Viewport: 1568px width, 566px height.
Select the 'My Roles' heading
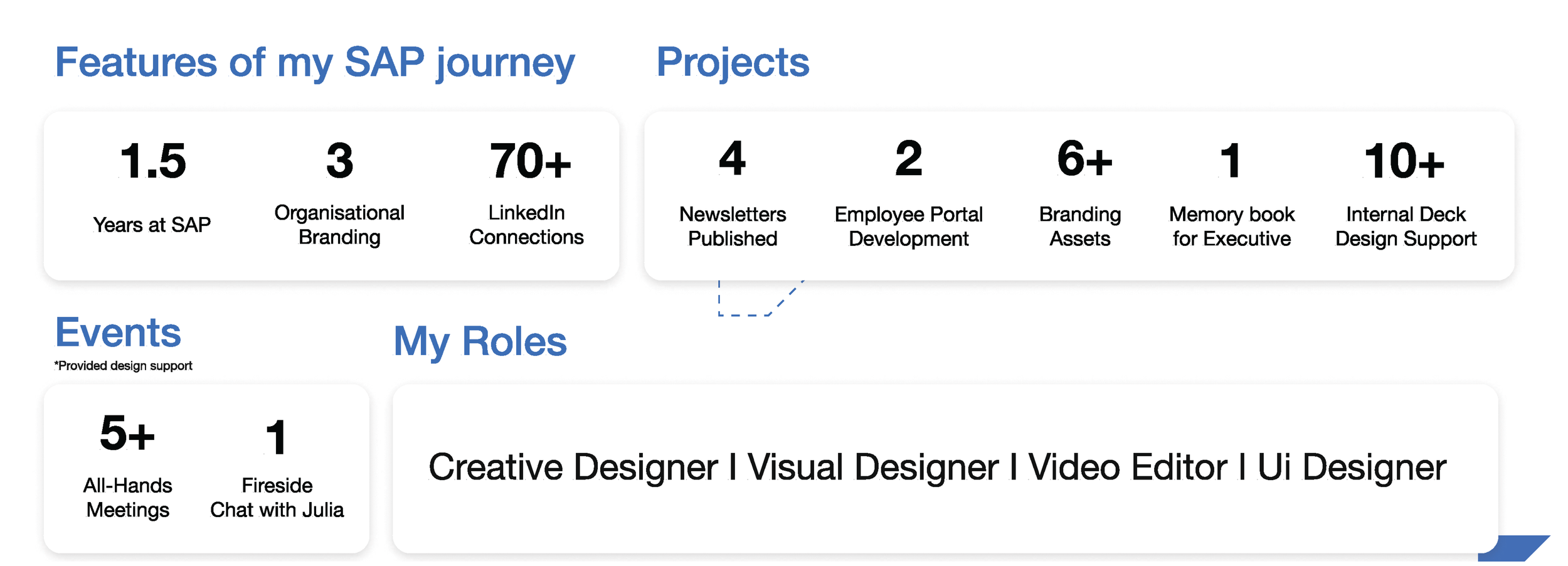click(x=480, y=342)
